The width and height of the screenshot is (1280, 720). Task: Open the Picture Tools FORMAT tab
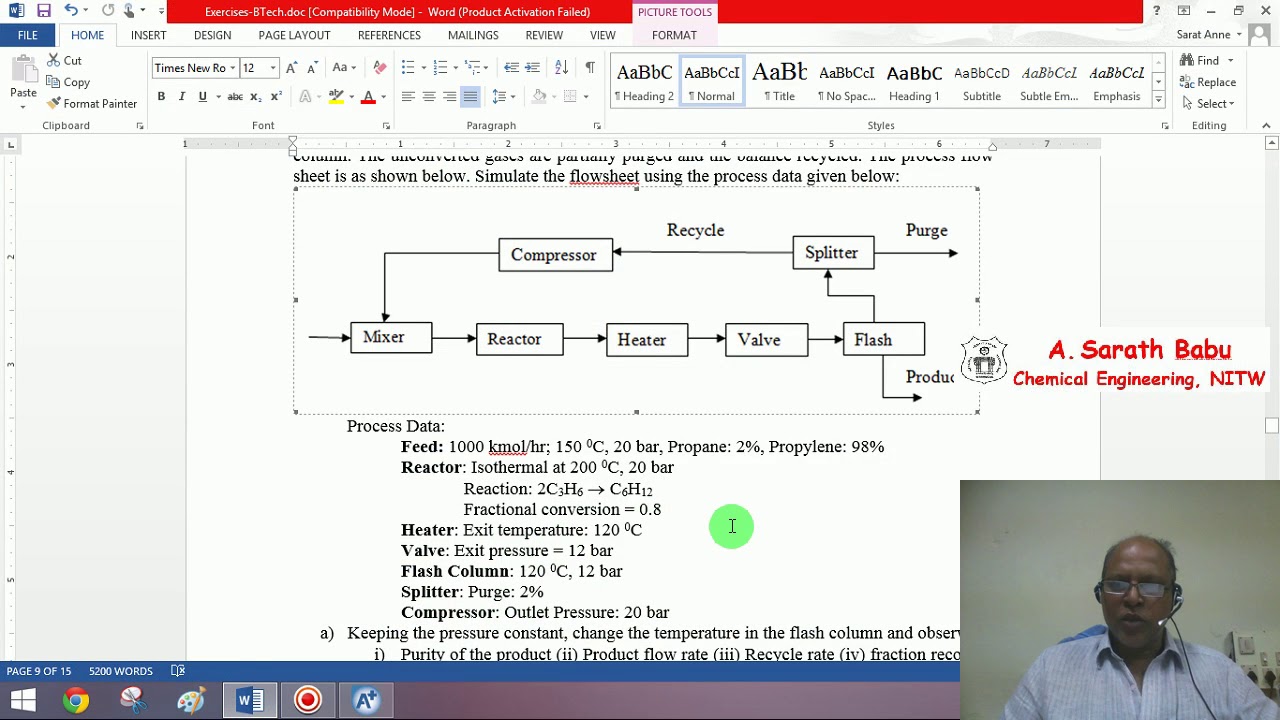click(x=674, y=35)
